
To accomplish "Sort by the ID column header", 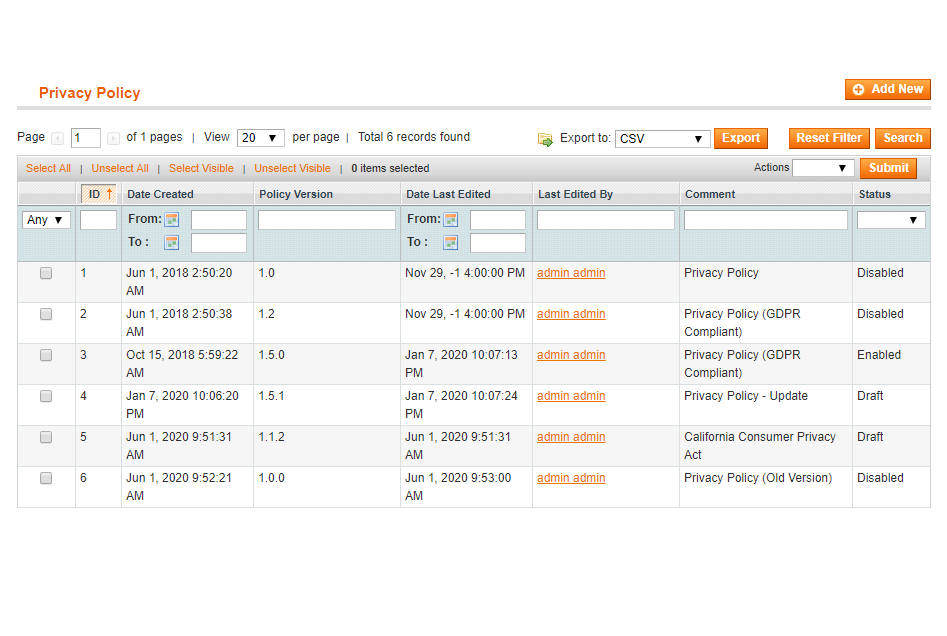I will click(x=97, y=194).
